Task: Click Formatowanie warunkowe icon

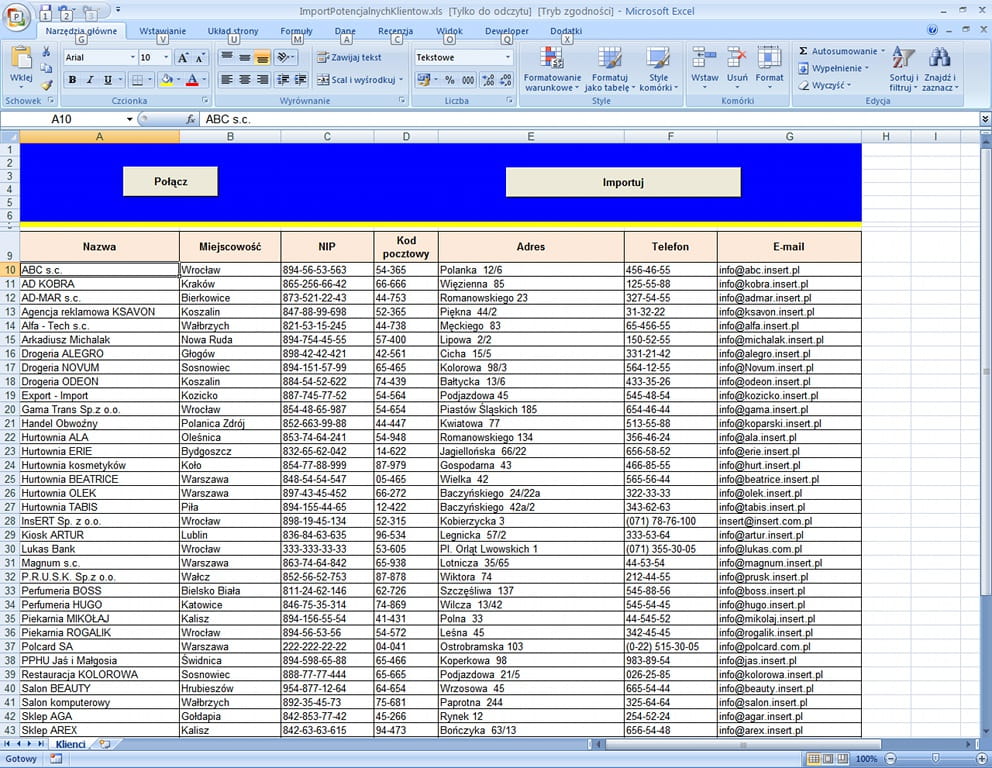Action: click(551, 59)
